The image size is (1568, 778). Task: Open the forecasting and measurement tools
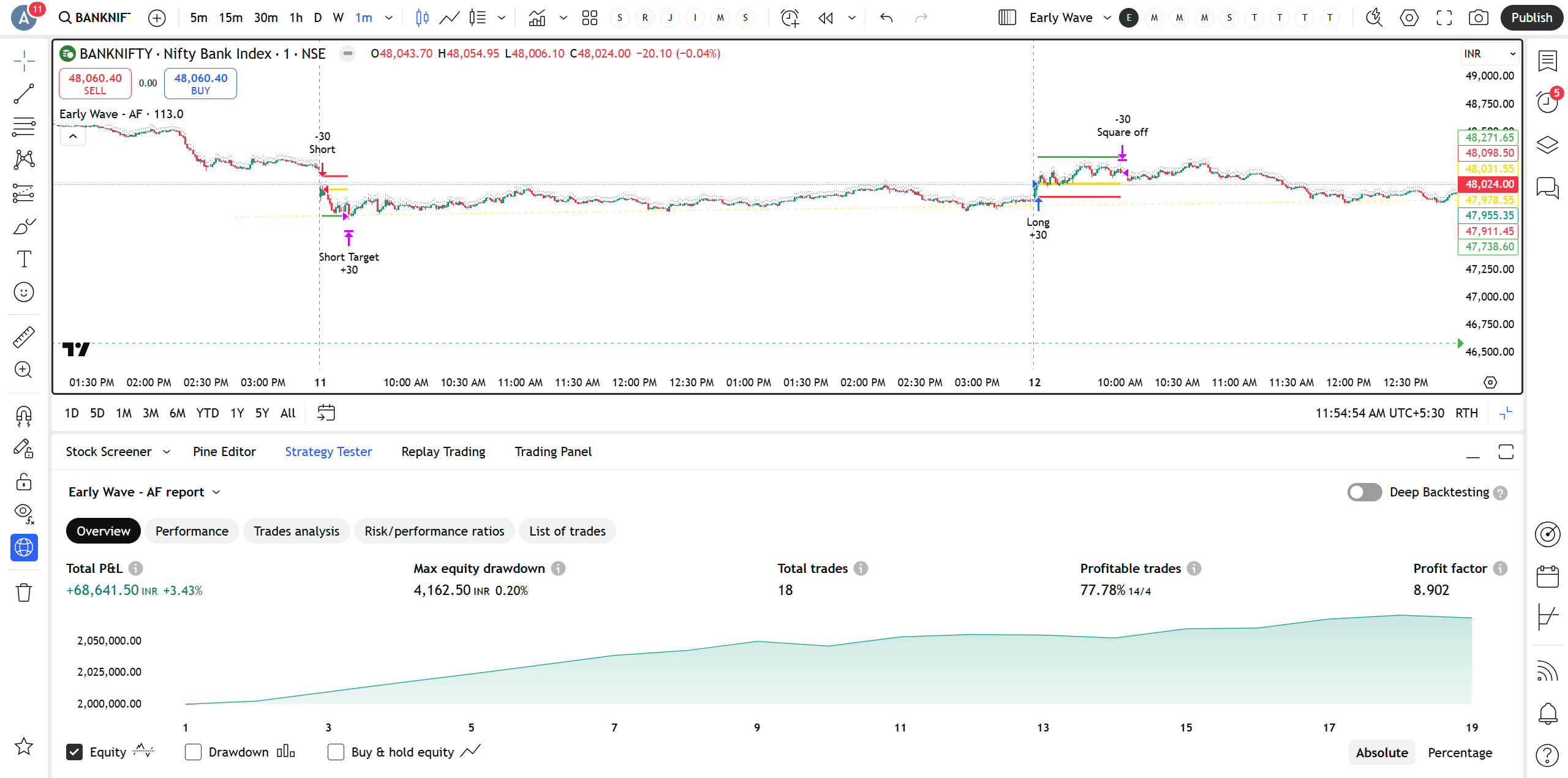click(24, 193)
